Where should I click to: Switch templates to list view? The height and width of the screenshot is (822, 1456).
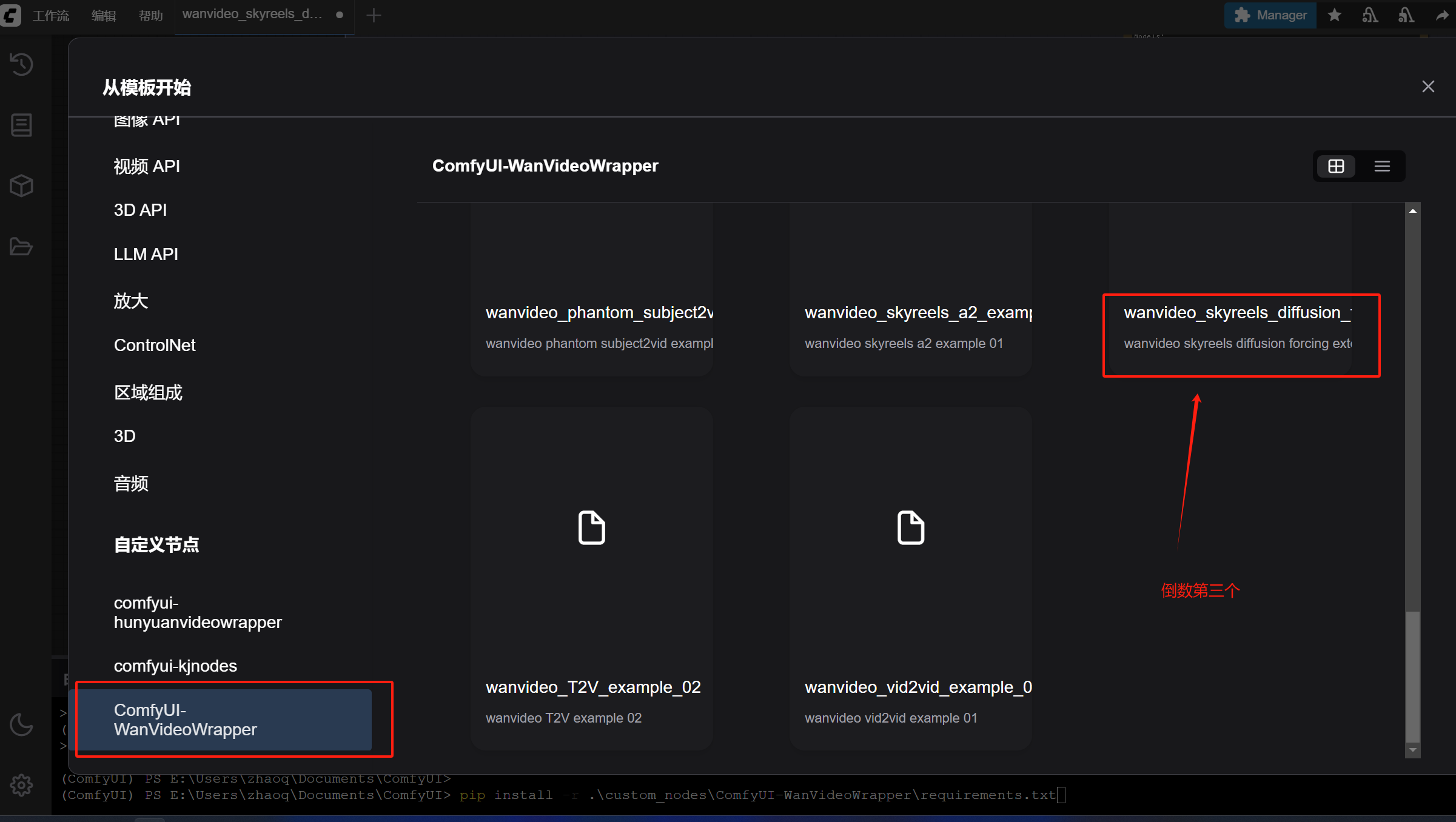1382,166
